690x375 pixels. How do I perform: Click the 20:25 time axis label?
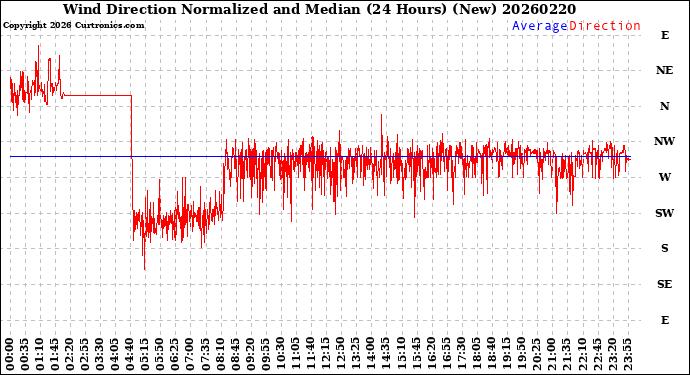tap(537, 355)
